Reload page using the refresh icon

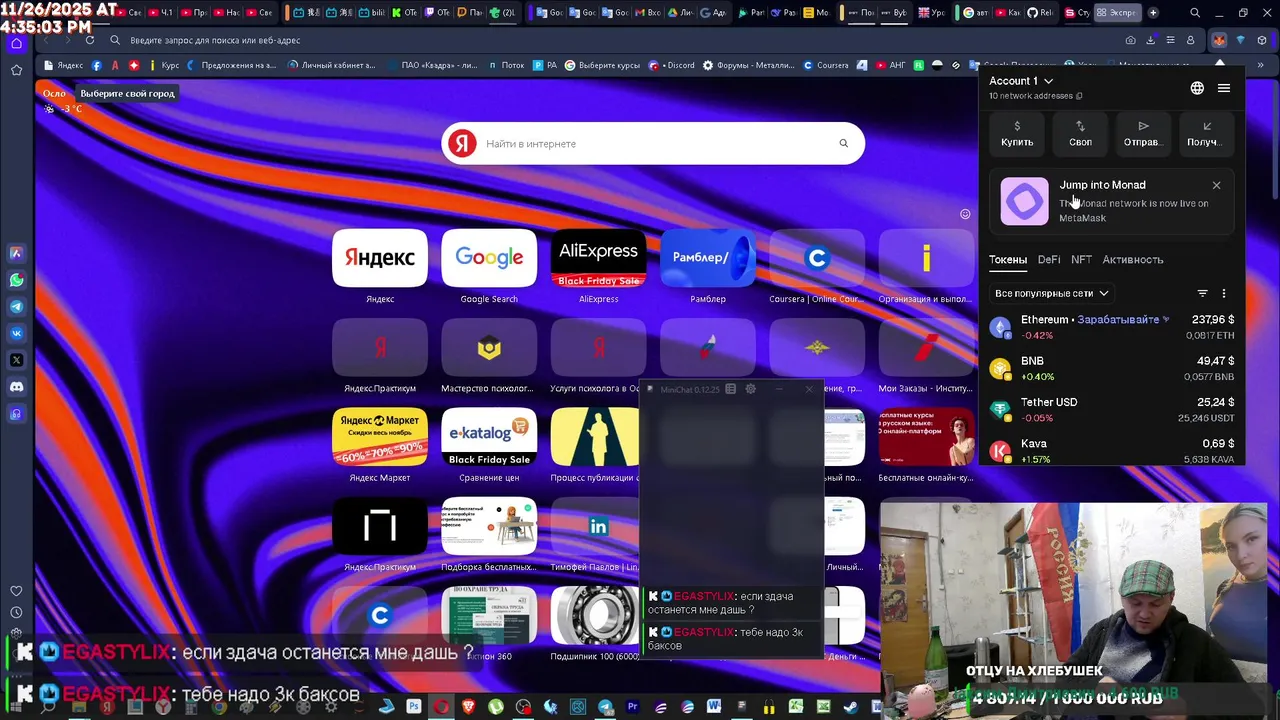(90, 40)
